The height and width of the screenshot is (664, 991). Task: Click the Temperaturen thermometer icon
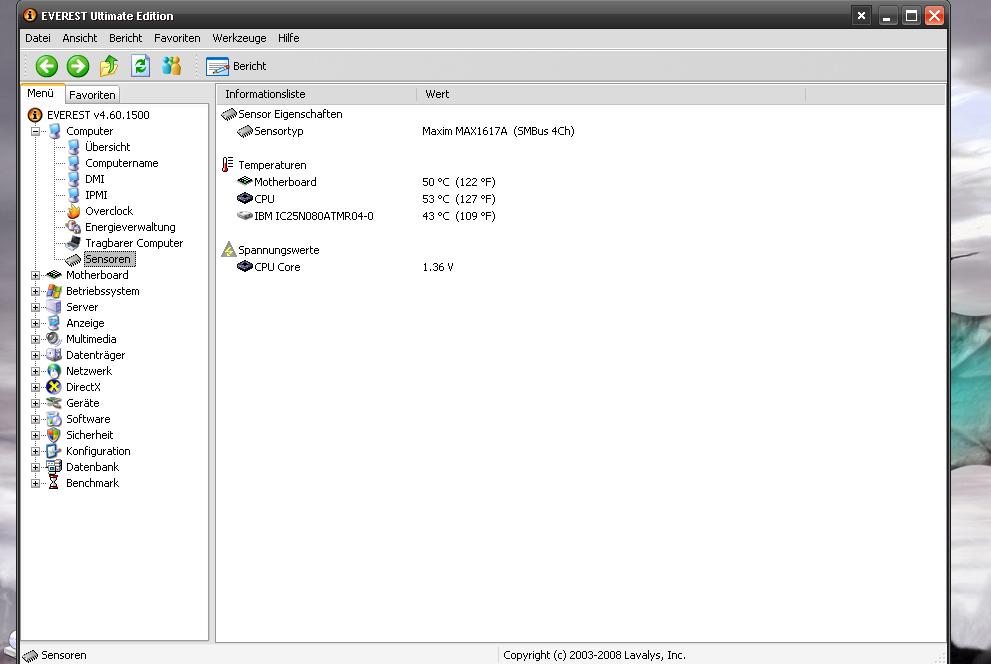click(x=228, y=164)
